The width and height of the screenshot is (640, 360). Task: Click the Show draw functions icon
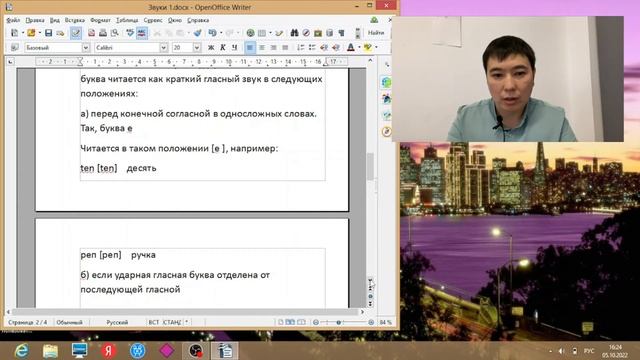click(x=279, y=33)
